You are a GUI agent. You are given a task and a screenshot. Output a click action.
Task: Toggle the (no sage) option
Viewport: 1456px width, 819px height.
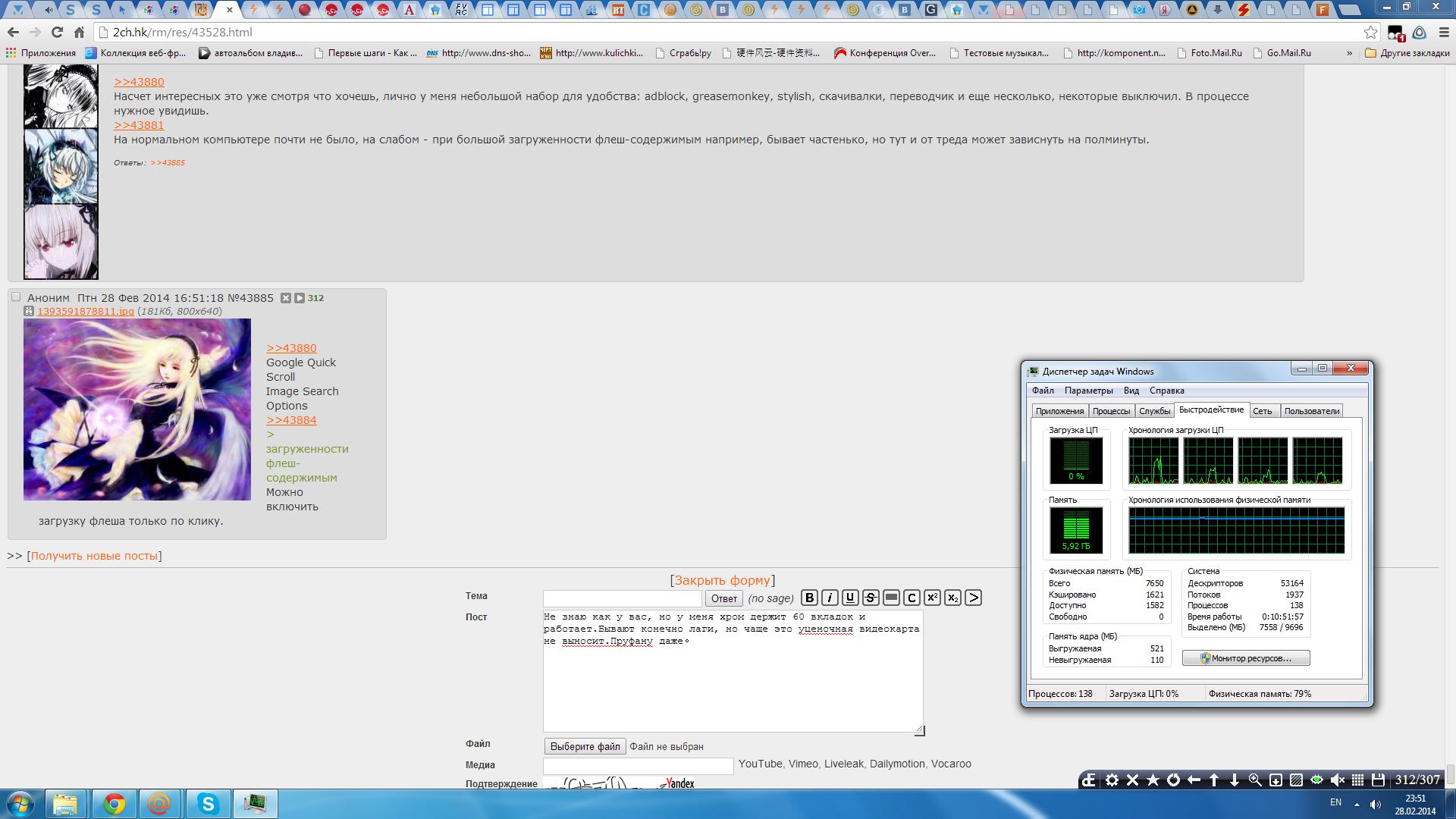tap(770, 598)
